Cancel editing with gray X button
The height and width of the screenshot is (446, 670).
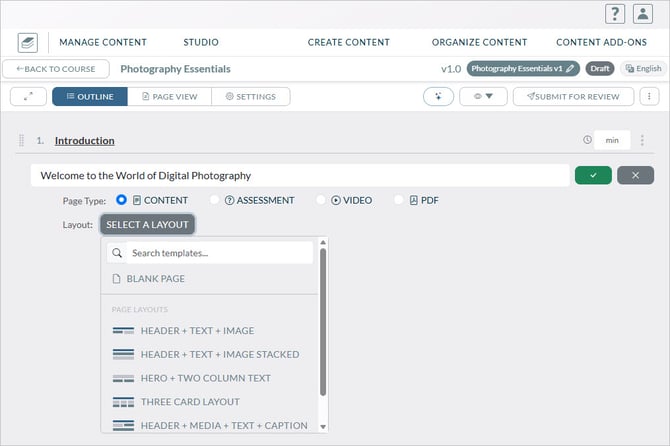pyautogui.click(x=635, y=175)
